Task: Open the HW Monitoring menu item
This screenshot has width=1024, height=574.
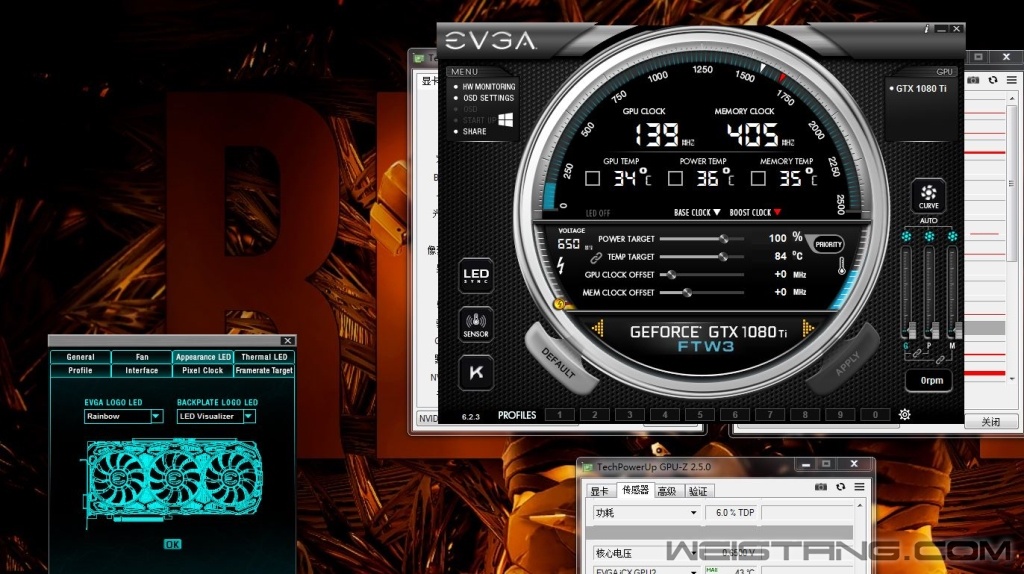Action: [x=488, y=87]
